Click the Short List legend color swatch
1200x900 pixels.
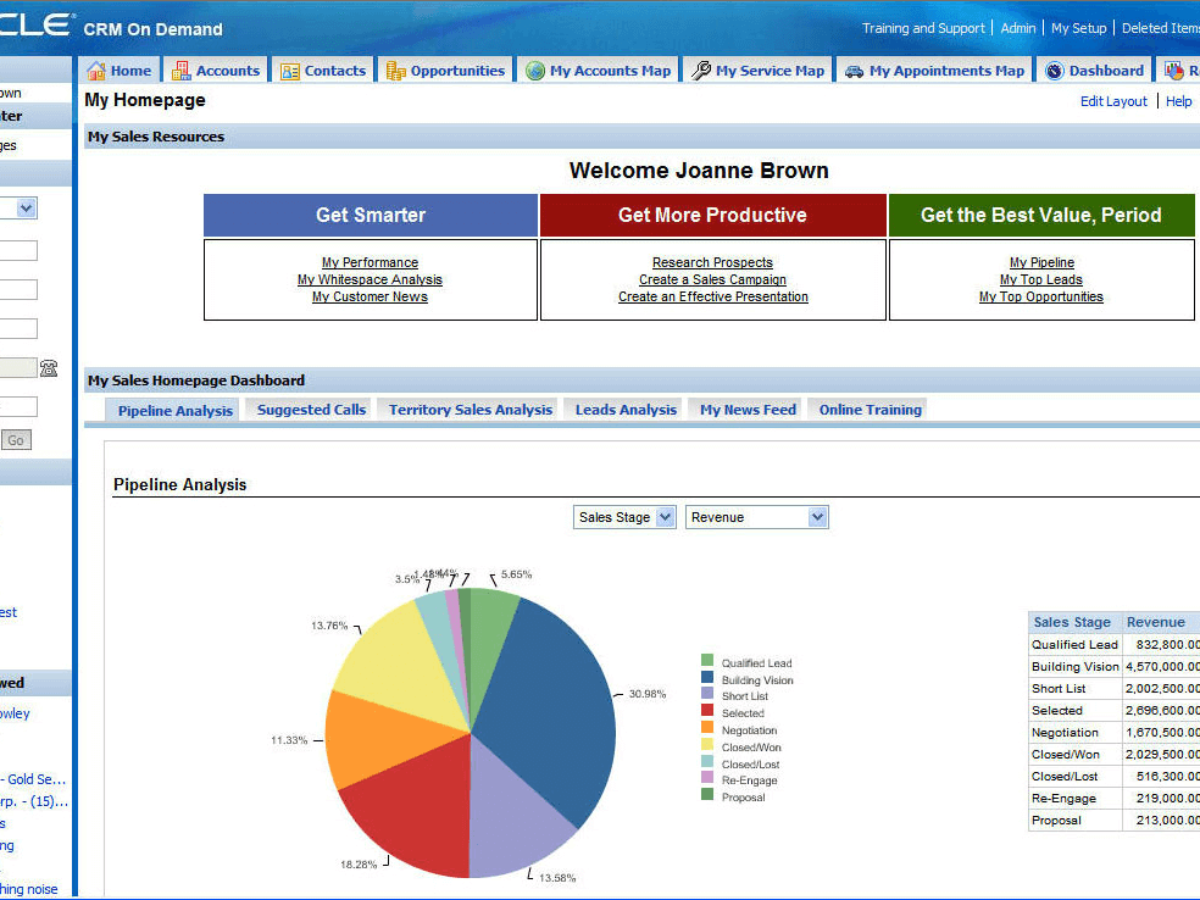click(x=708, y=694)
